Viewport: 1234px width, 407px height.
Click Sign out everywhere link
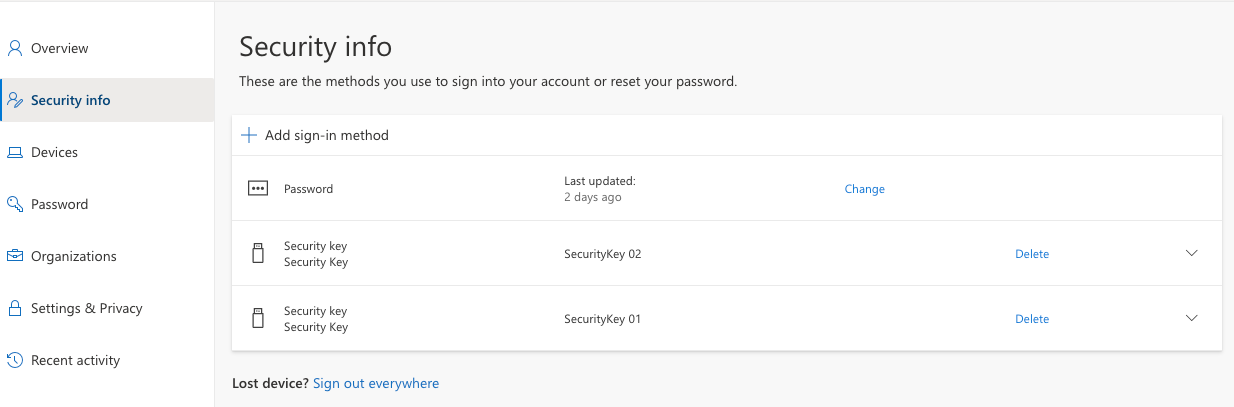(376, 383)
